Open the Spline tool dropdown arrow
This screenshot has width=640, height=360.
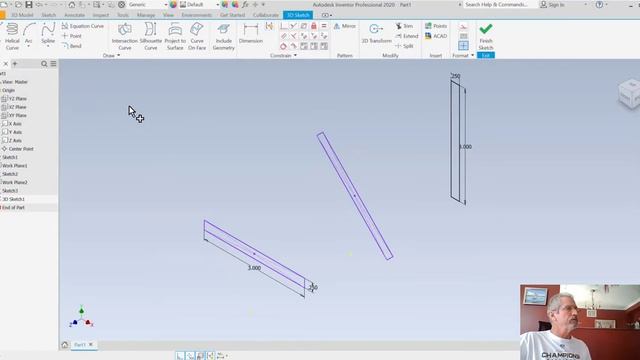click(48, 46)
